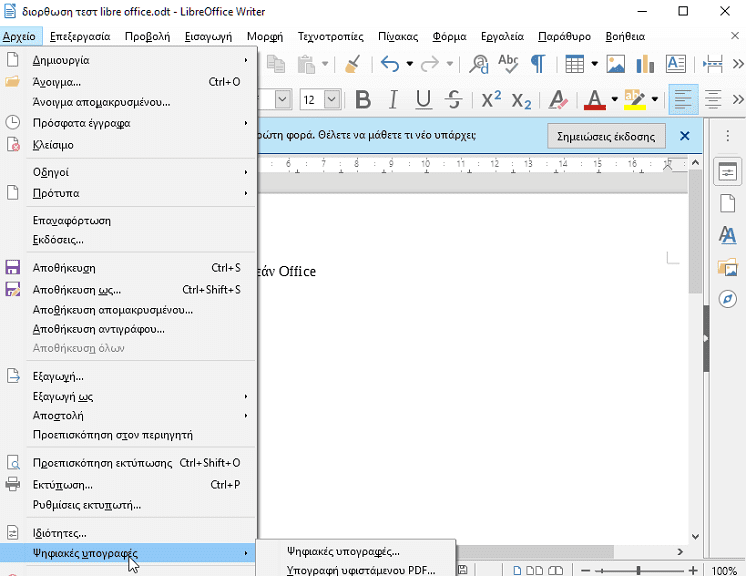
Task: Click the Undo arrow icon
Action: [x=390, y=64]
